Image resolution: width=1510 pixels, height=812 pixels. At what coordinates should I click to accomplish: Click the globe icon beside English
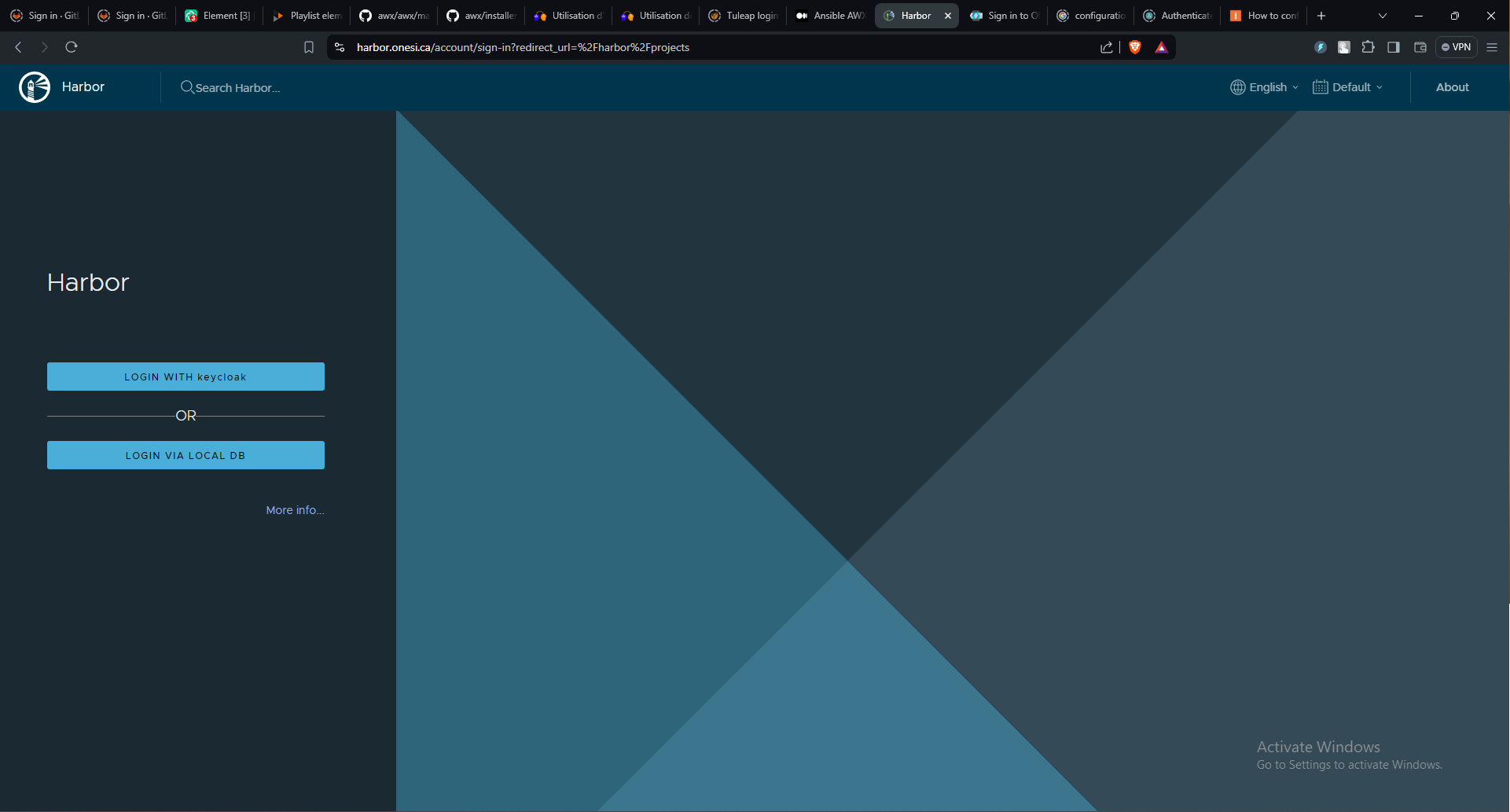point(1238,87)
